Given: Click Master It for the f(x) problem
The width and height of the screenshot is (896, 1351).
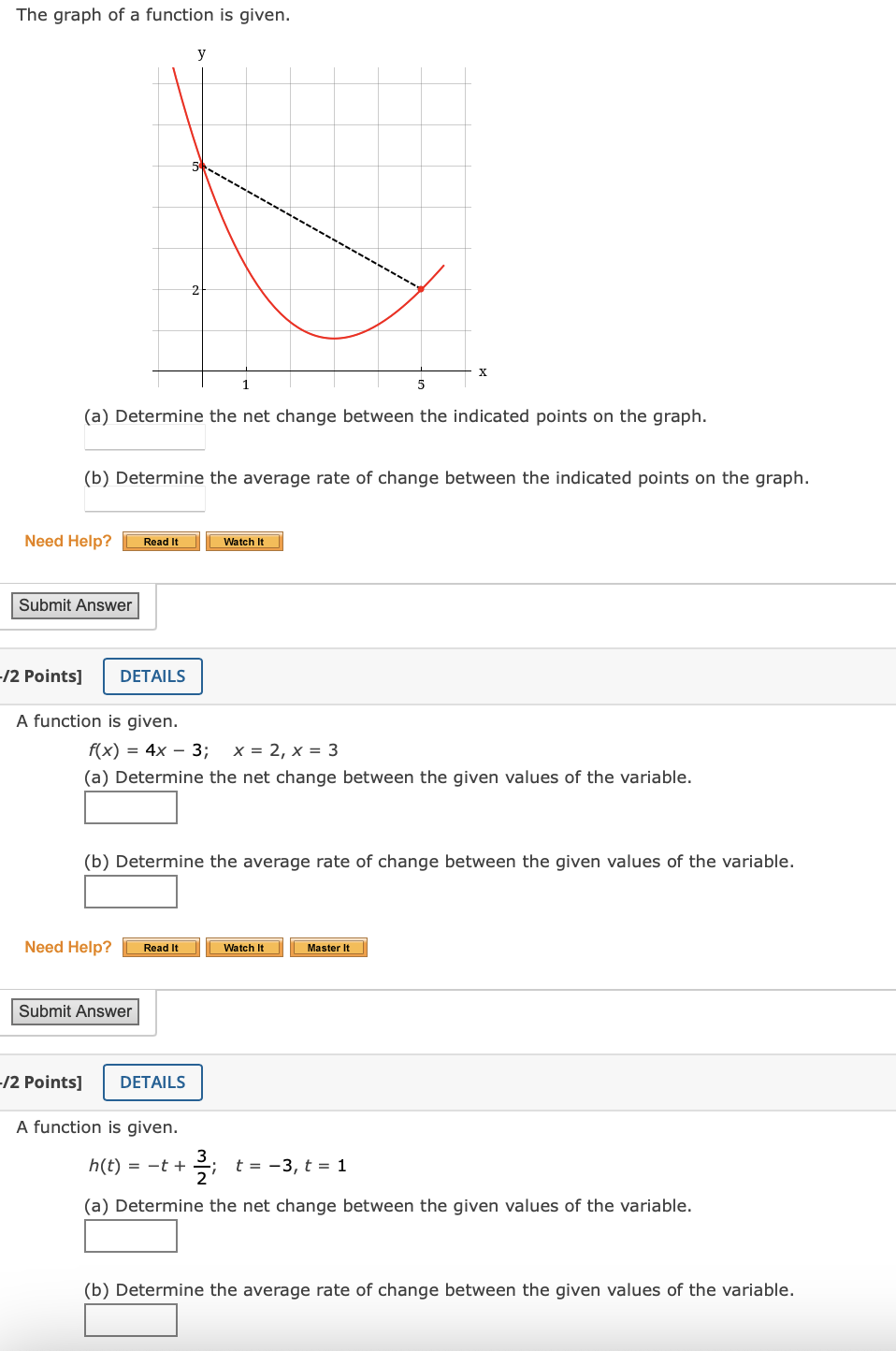Looking at the screenshot, I should coord(328,947).
